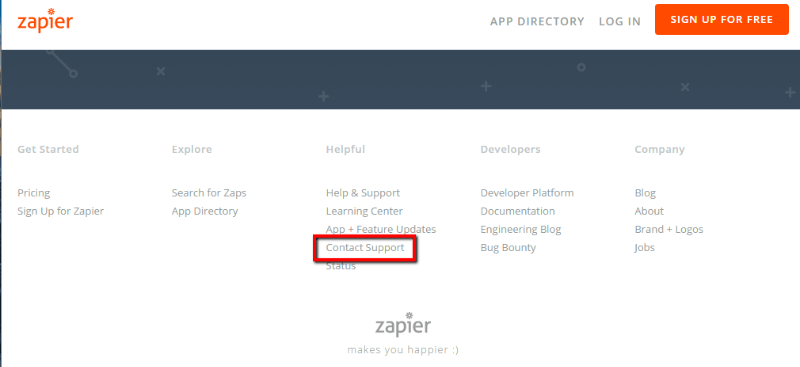Open the About page link
800x367 pixels.
click(x=649, y=211)
